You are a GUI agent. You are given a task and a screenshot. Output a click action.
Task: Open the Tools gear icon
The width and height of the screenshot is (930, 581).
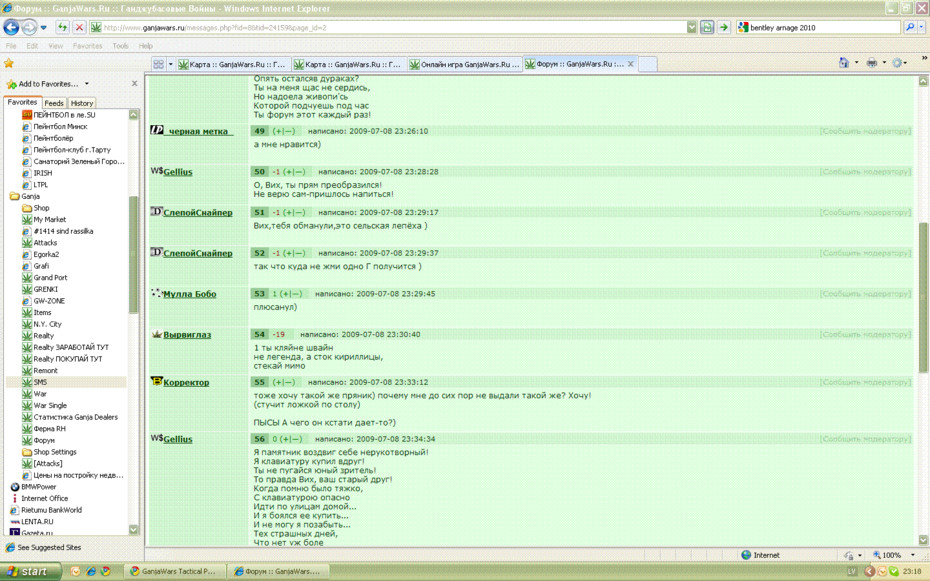pos(897,63)
